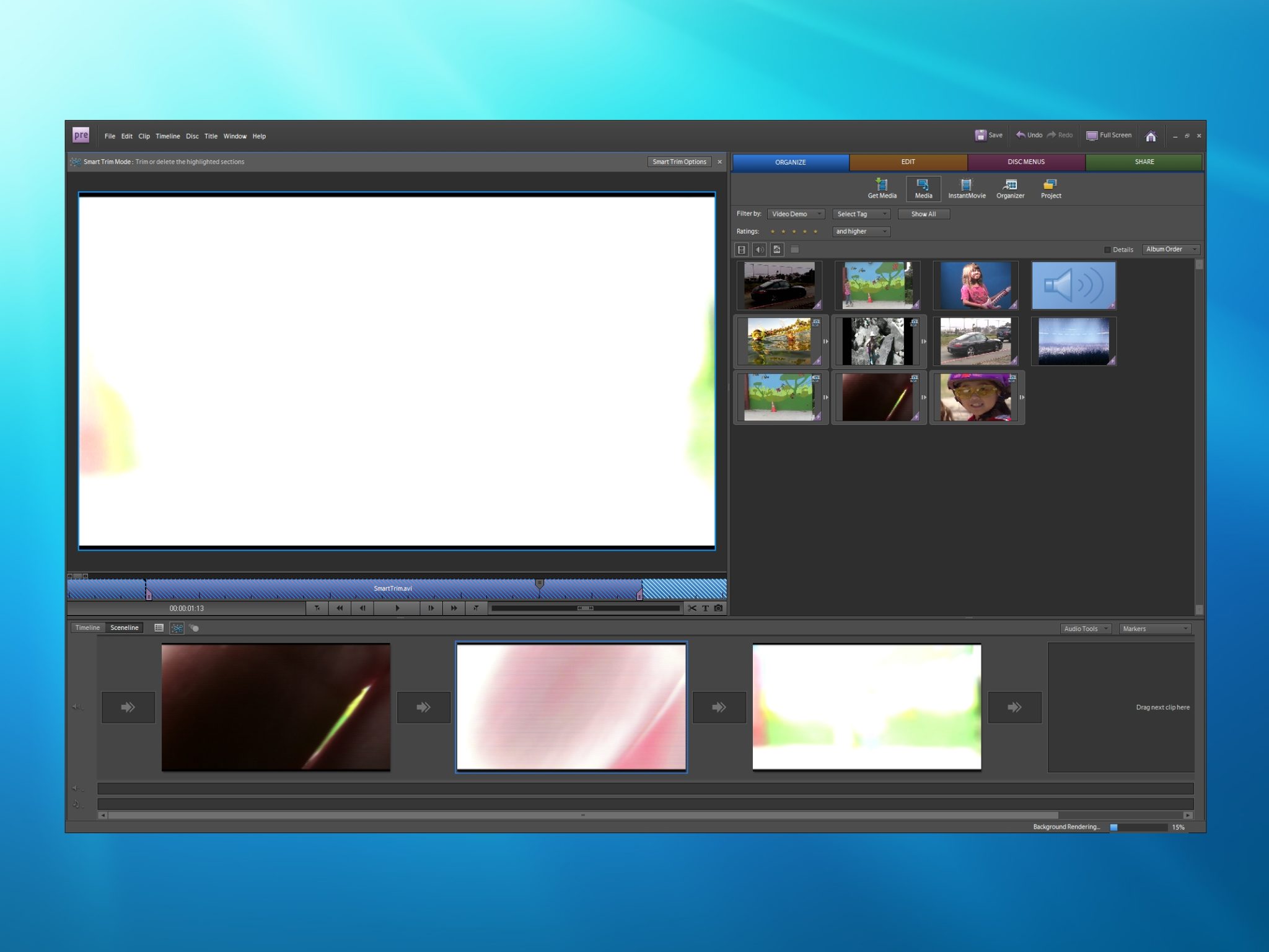
Task: Click the Save button
Action: [989, 135]
